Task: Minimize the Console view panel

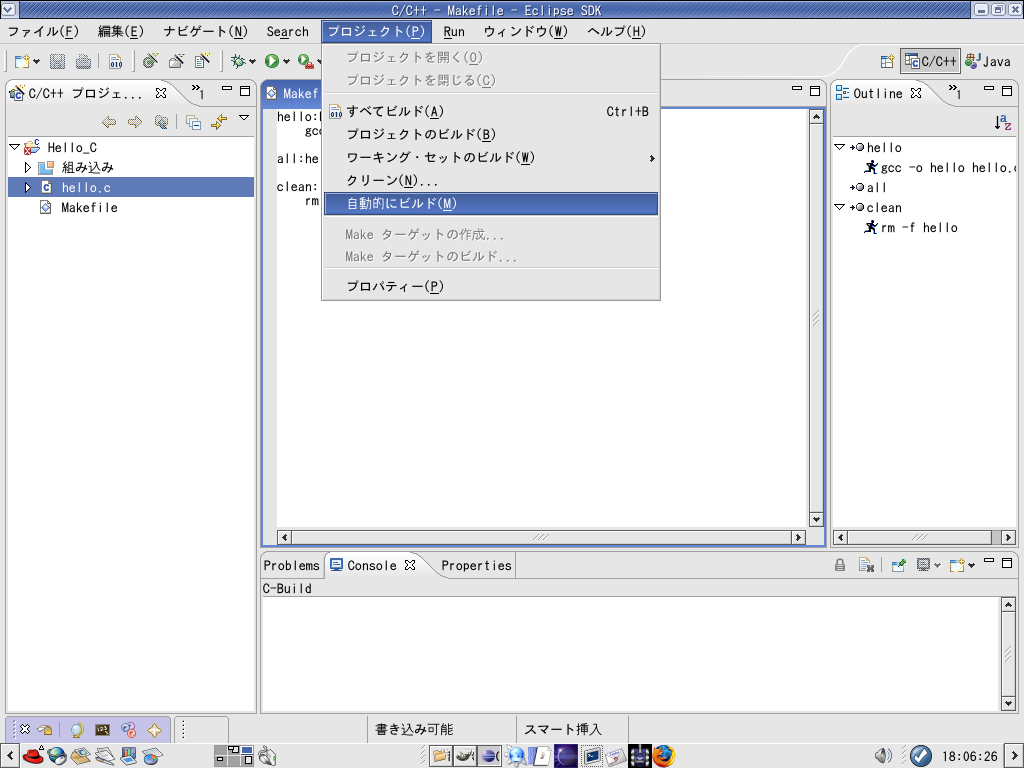Action: (989, 562)
